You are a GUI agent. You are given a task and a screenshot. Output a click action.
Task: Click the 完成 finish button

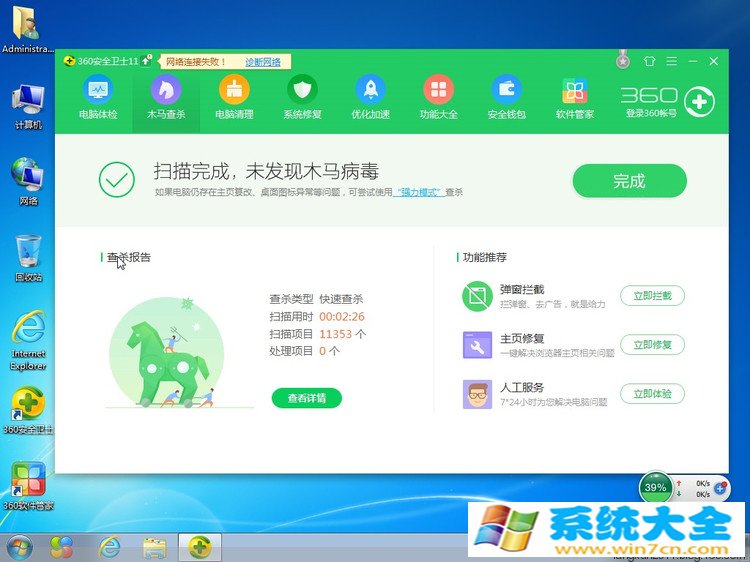629,180
